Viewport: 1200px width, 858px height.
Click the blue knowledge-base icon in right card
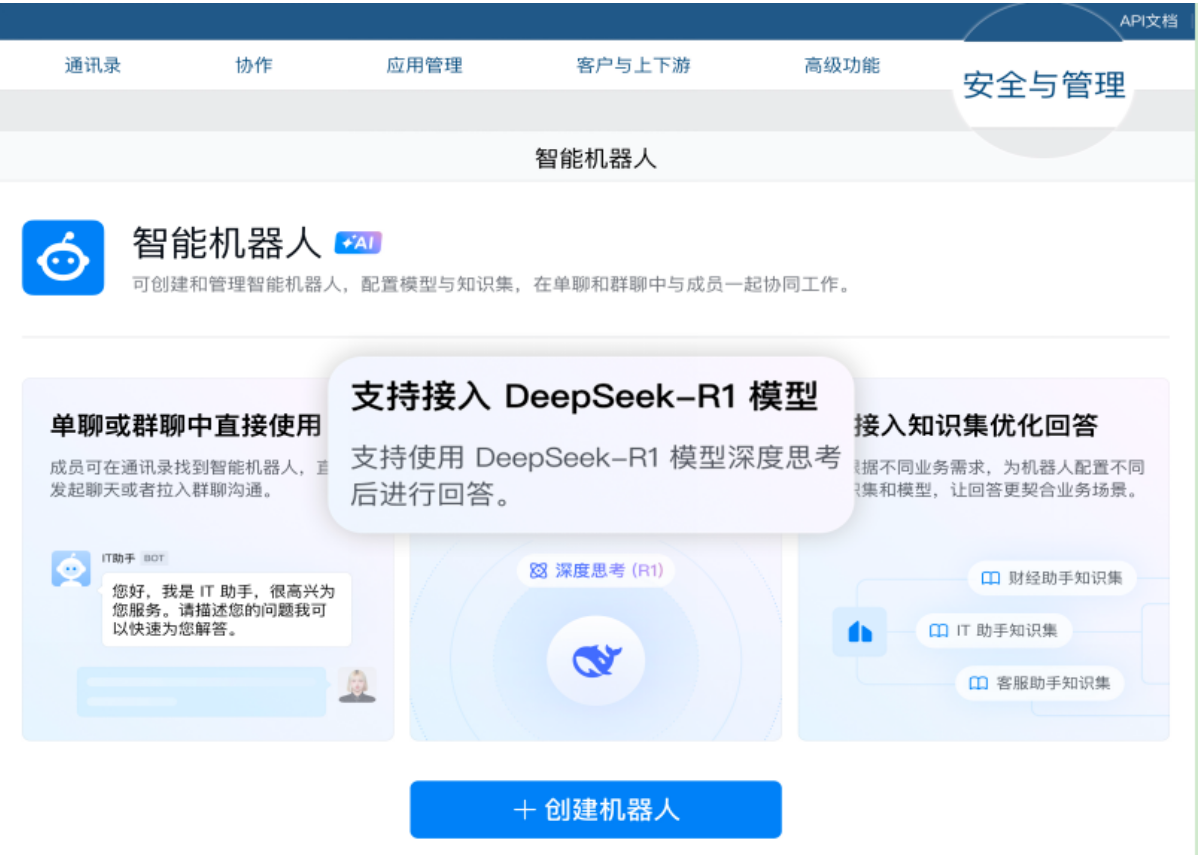coord(859,632)
